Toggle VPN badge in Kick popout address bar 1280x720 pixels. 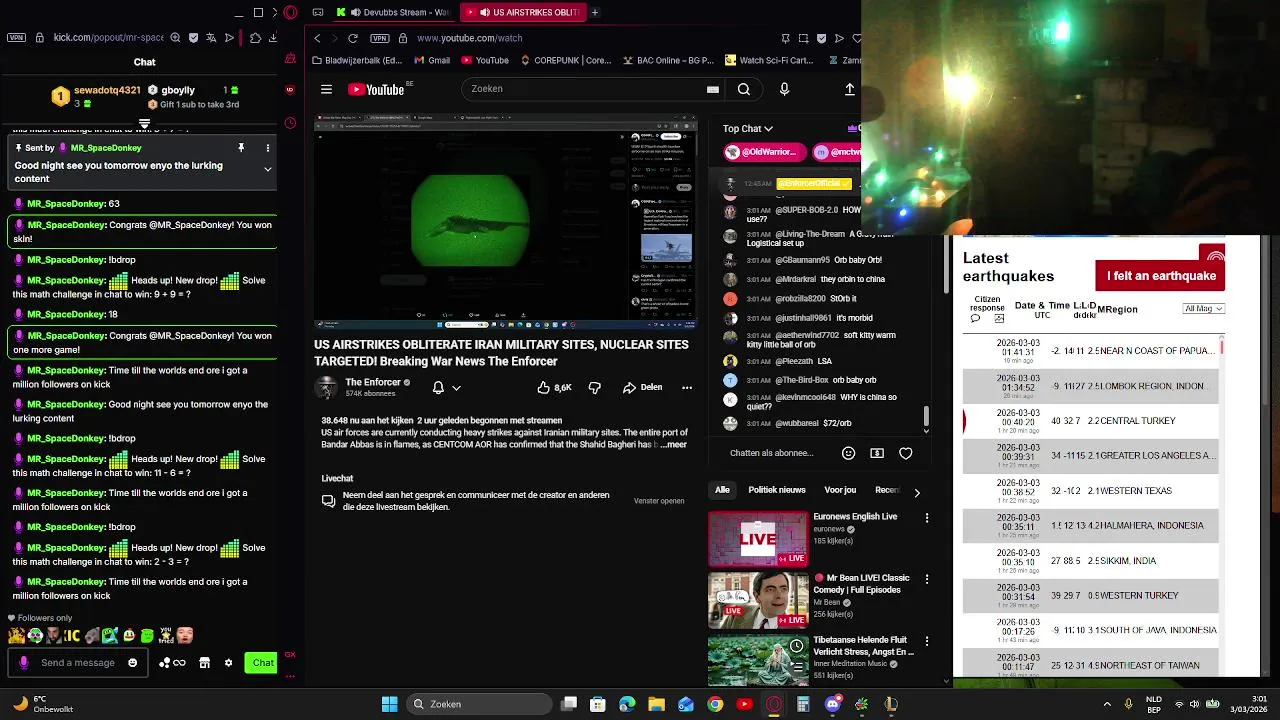coord(16,38)
